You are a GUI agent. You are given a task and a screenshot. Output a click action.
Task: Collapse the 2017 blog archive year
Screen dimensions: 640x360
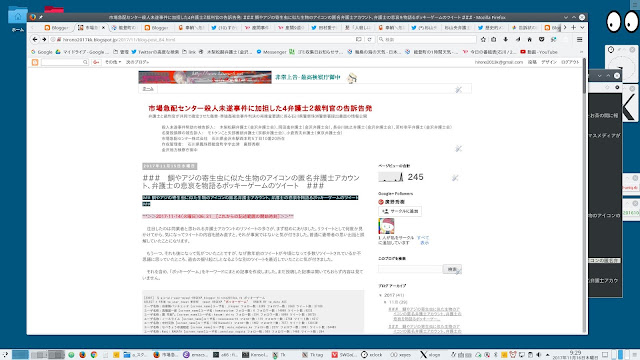tap(381, 295)
